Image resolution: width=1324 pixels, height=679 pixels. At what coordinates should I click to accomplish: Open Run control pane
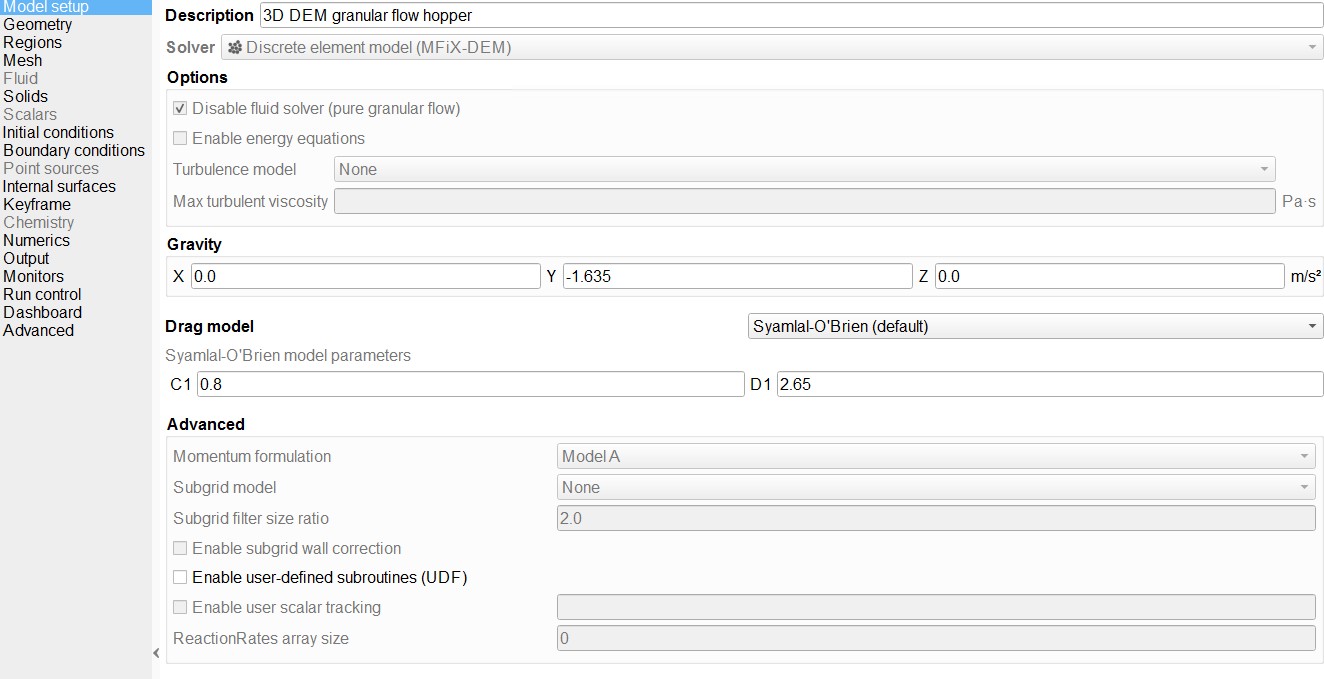pyautogui.click(x=42, y=294)
